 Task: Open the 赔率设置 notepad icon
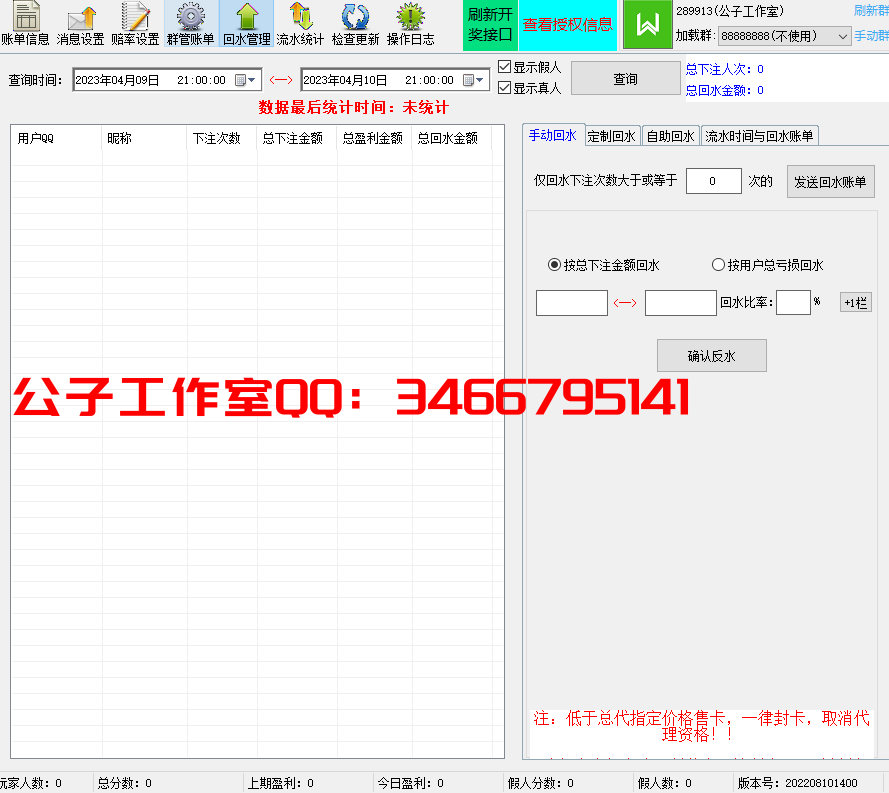click(135, 24)
